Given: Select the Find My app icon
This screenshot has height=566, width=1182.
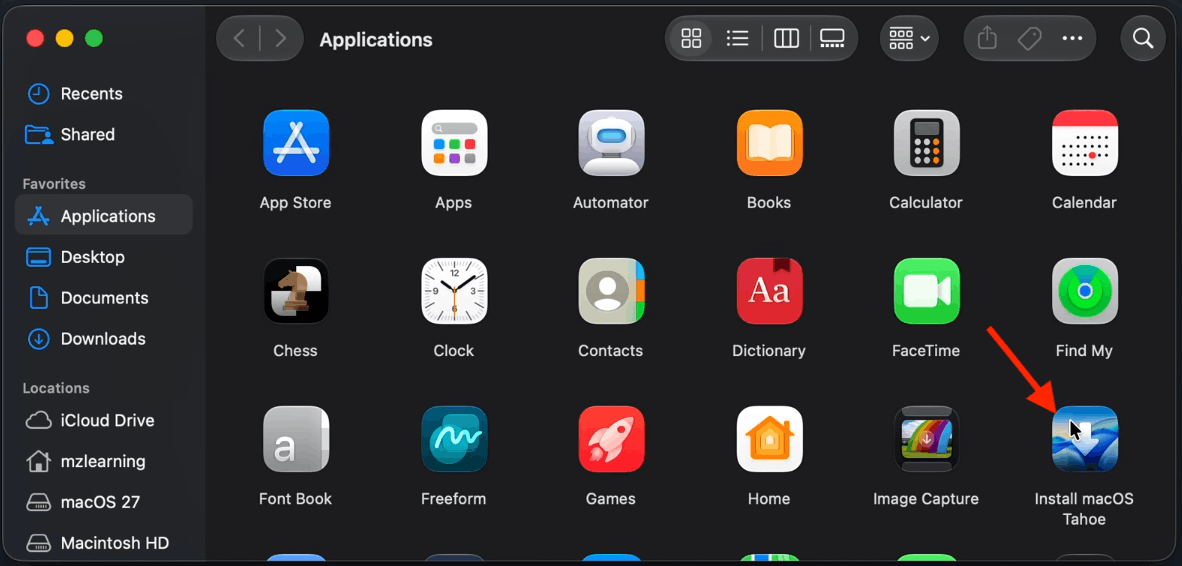Looking at the screenshot, I should point(1085,291).
